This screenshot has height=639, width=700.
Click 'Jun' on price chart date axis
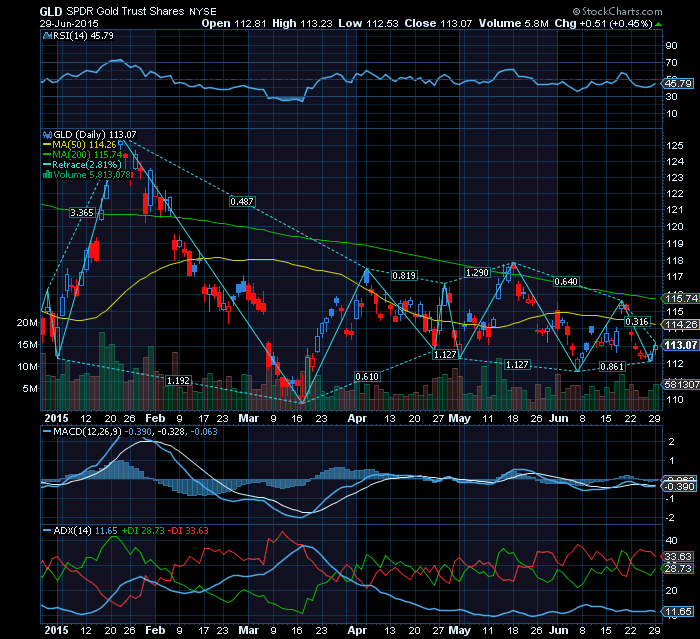(x=558, y=418)
